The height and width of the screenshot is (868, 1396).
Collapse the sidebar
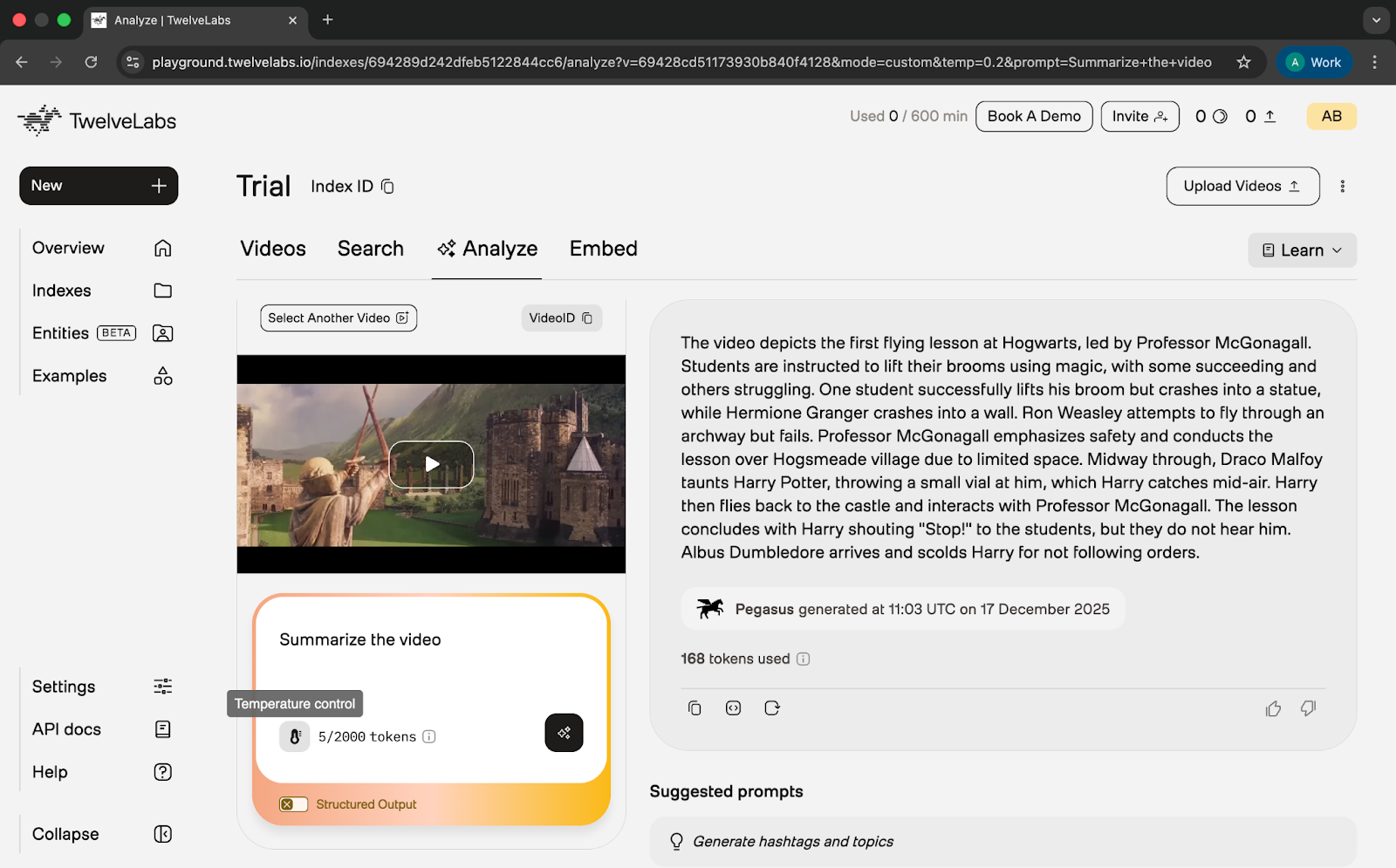pyautogui.click(x=102, y=834)
